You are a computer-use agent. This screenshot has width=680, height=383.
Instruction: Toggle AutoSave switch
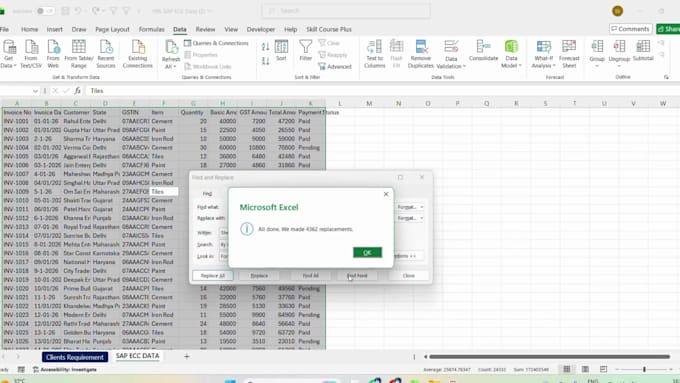45,11
